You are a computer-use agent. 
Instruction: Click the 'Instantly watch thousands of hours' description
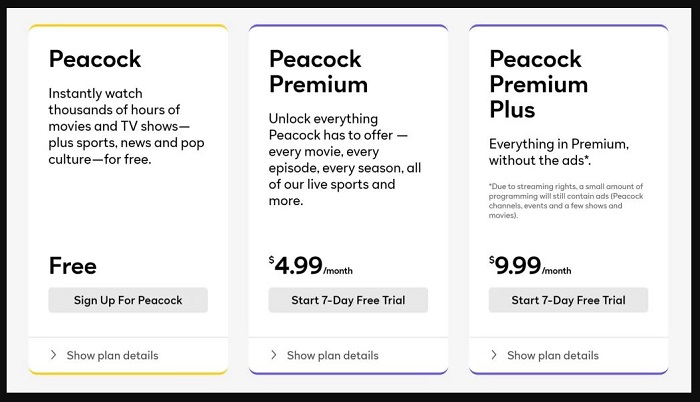[x=126, y=126]
